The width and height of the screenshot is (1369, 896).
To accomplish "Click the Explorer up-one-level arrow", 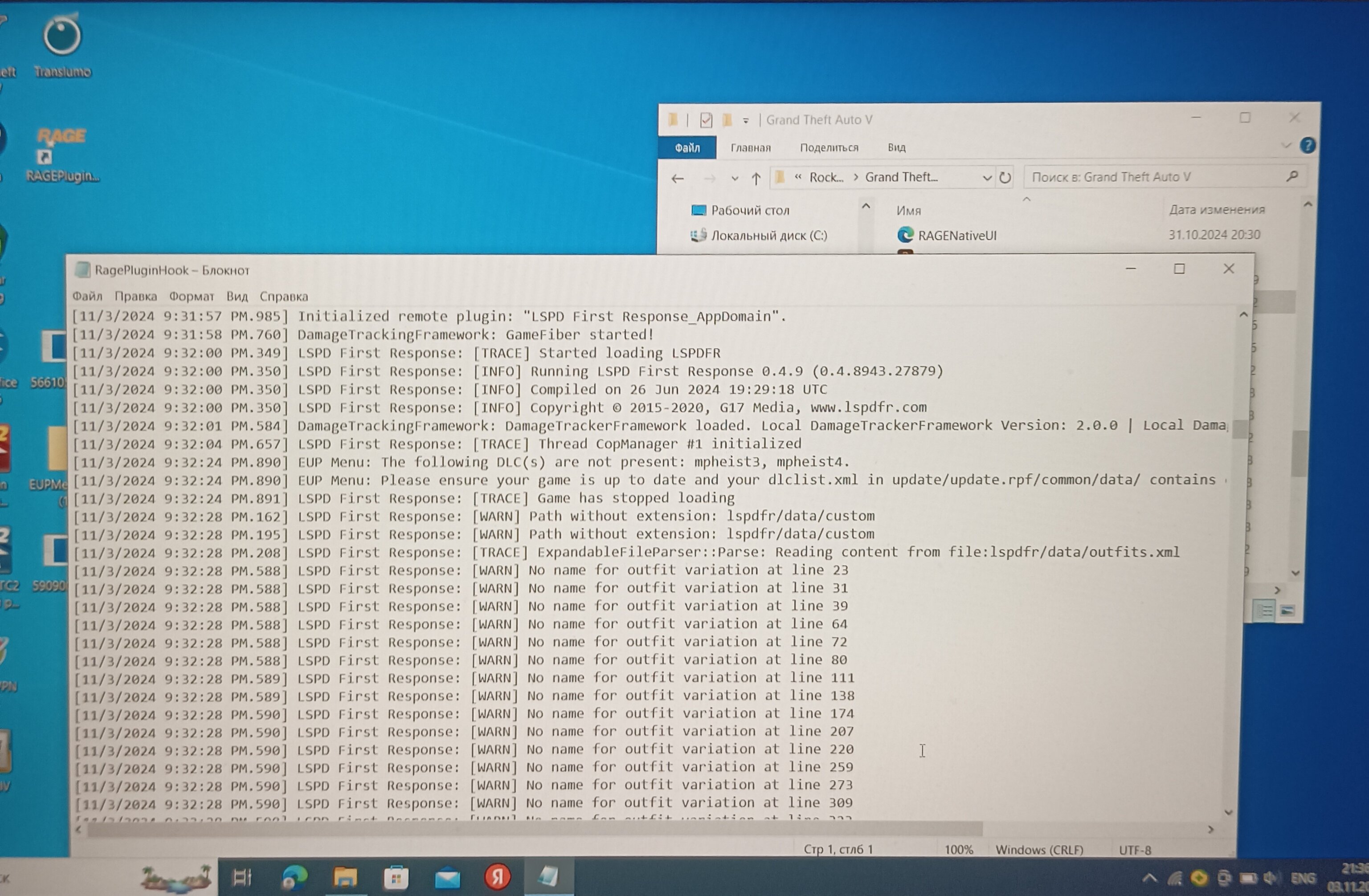I will tap(756, 179).
